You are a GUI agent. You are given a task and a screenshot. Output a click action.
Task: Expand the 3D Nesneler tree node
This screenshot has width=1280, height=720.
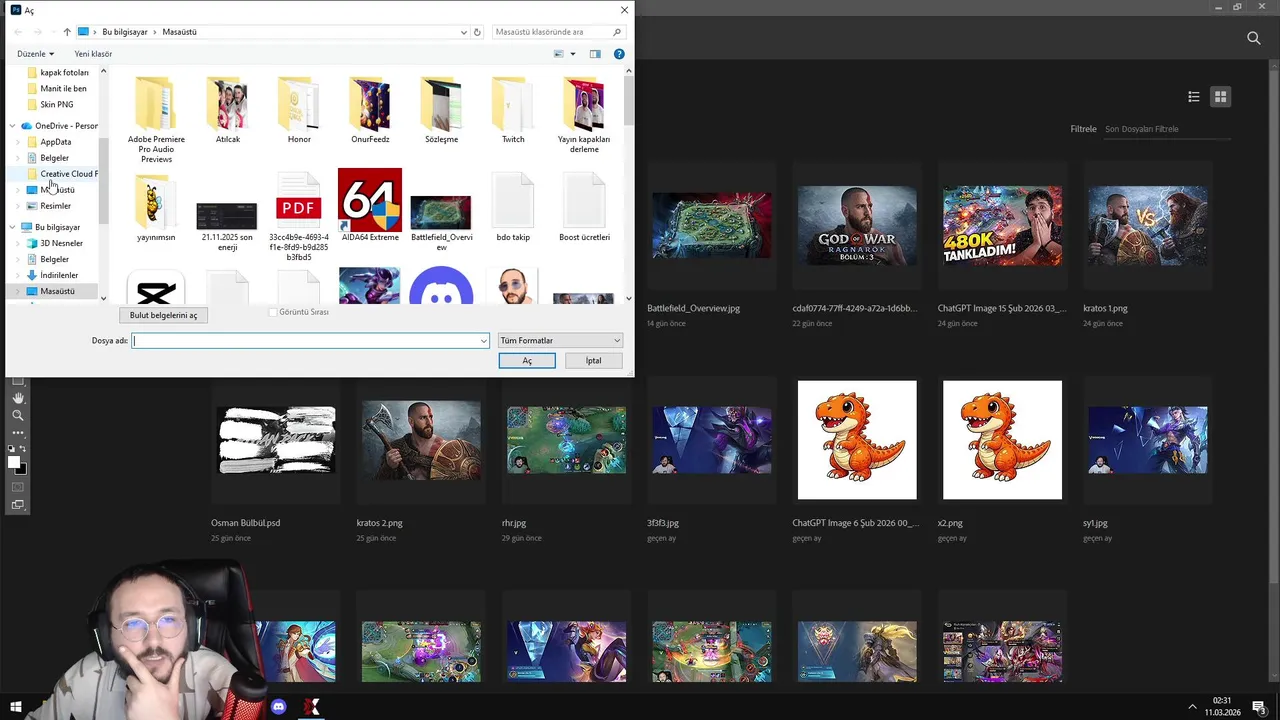click(18, 243)
